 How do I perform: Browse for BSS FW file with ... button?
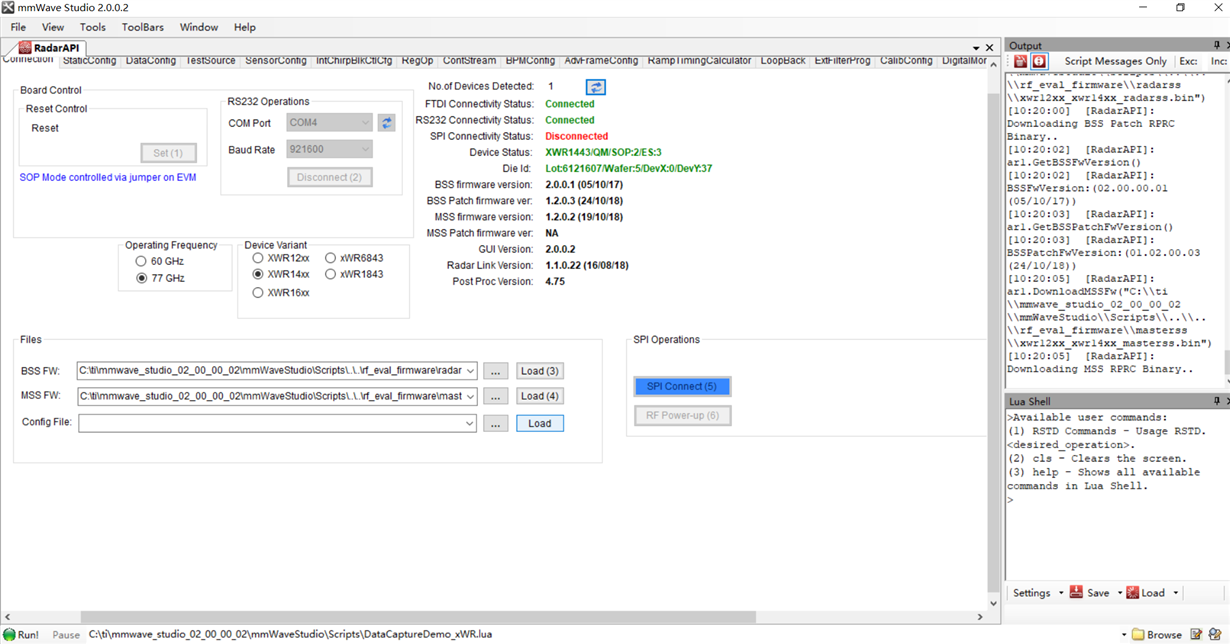(x=496, y=371)
